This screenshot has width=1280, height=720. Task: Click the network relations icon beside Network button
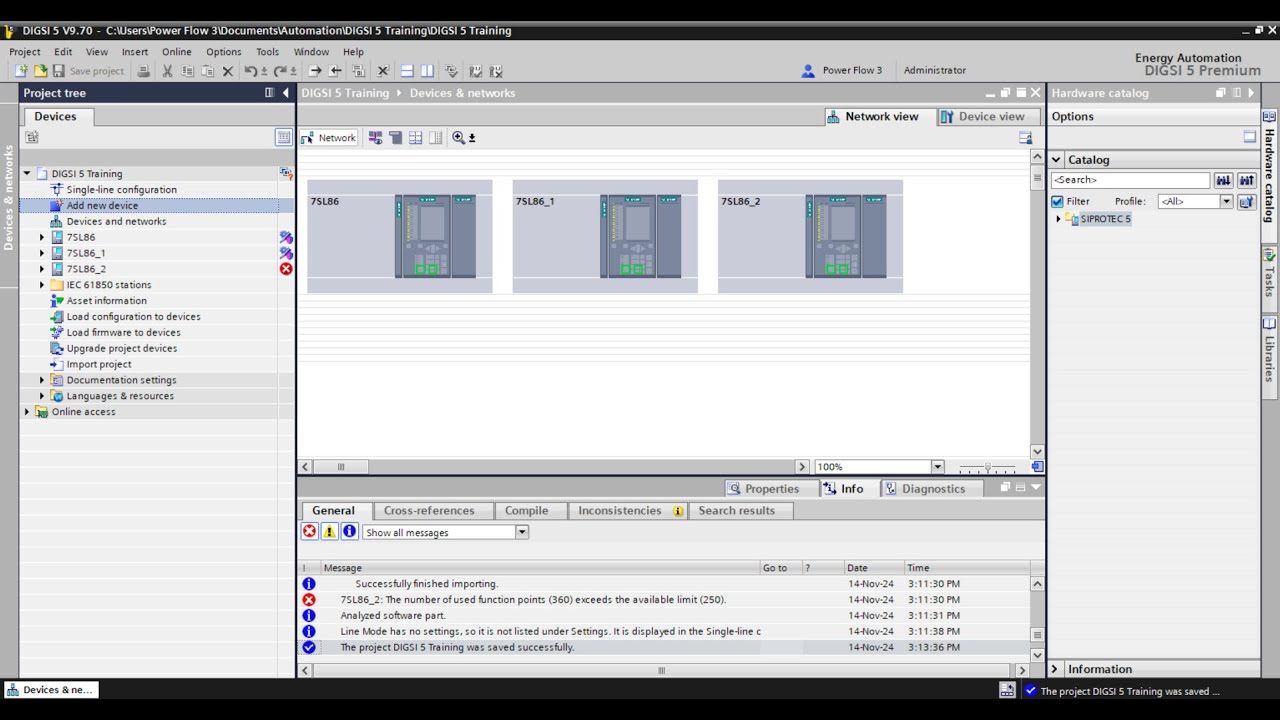(x=375, y=138)
